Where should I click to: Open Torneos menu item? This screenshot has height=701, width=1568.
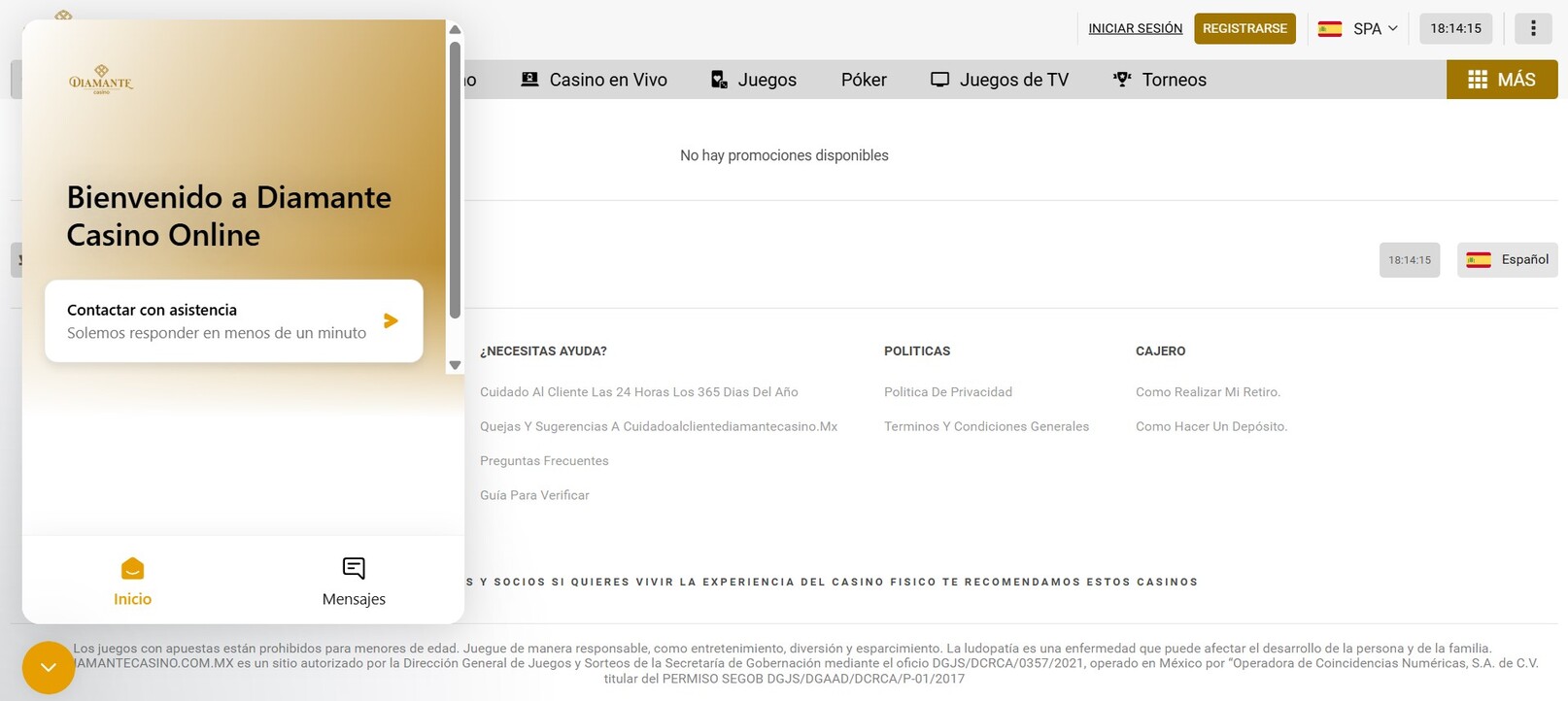pos(1160,80)
